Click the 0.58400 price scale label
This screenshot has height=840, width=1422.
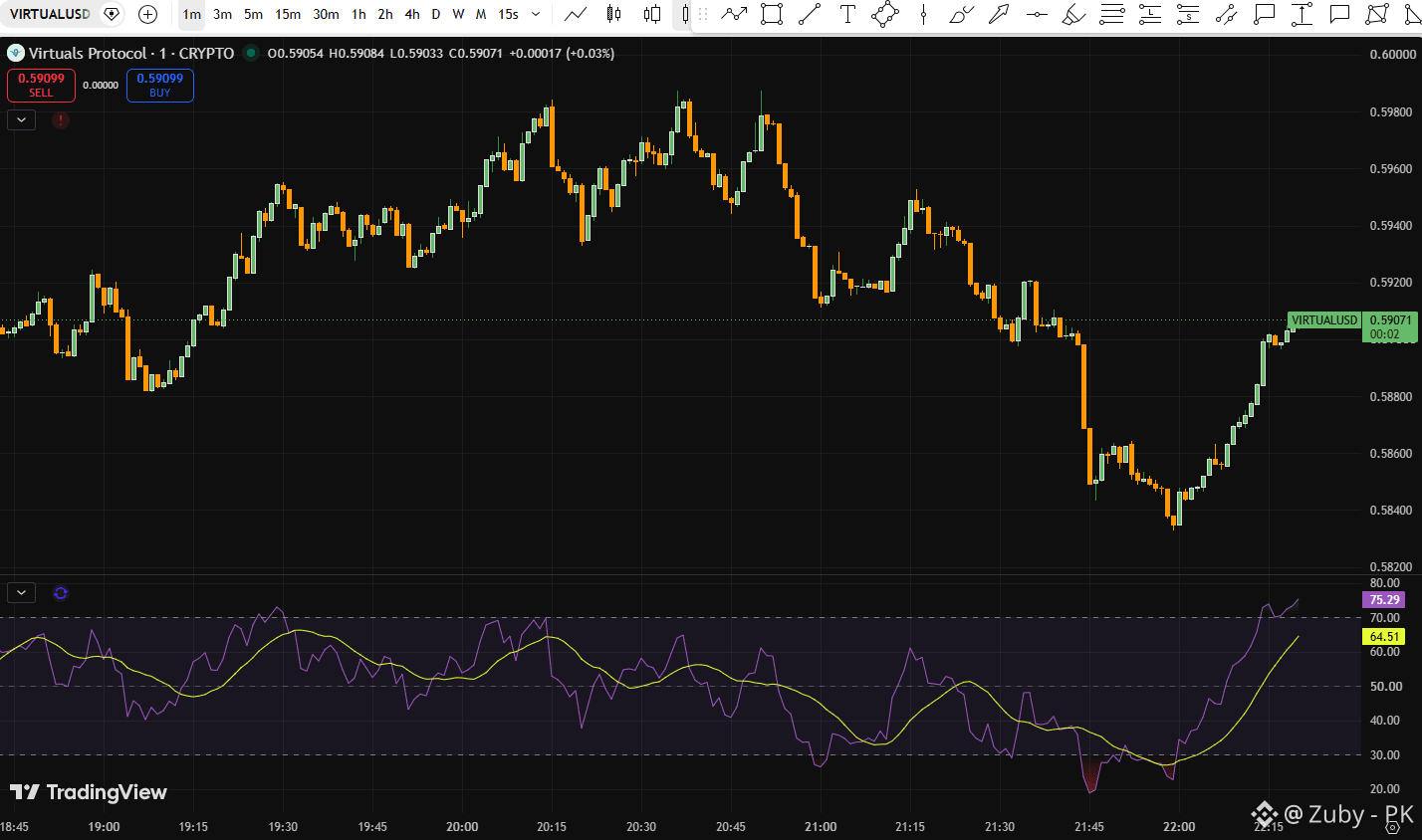(1391, 511)
